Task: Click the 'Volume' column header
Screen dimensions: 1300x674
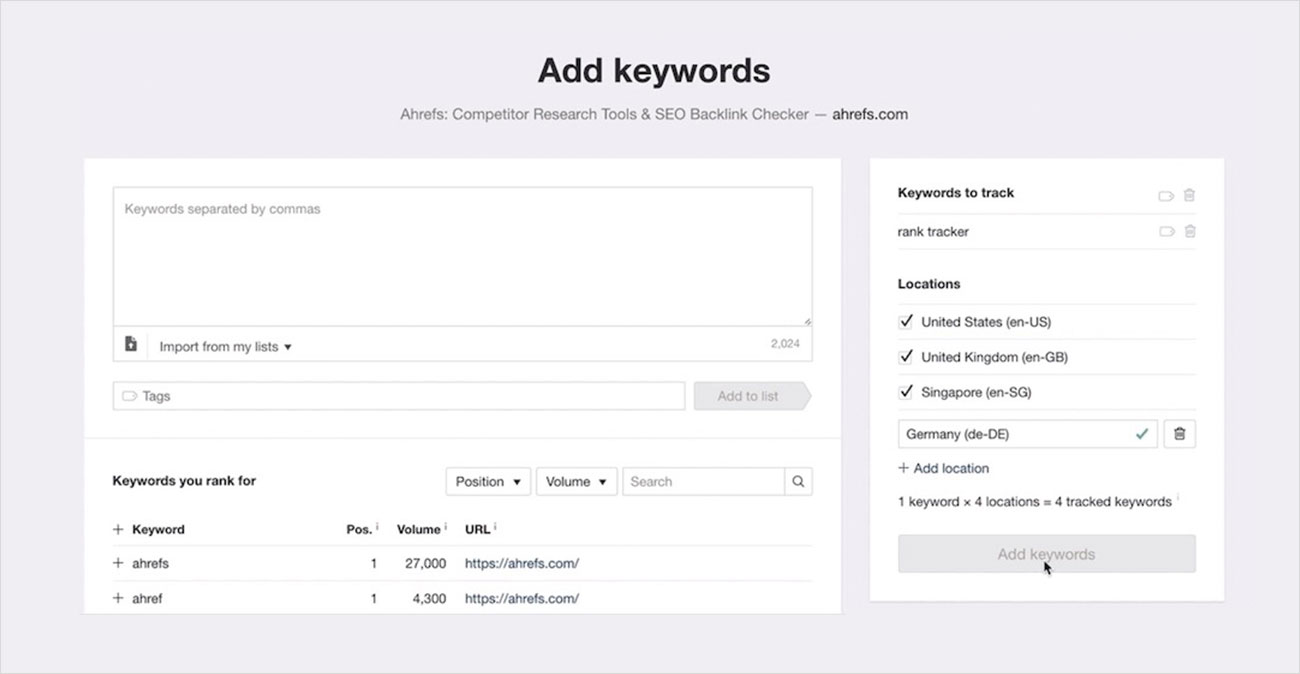Action: (418, 530)
